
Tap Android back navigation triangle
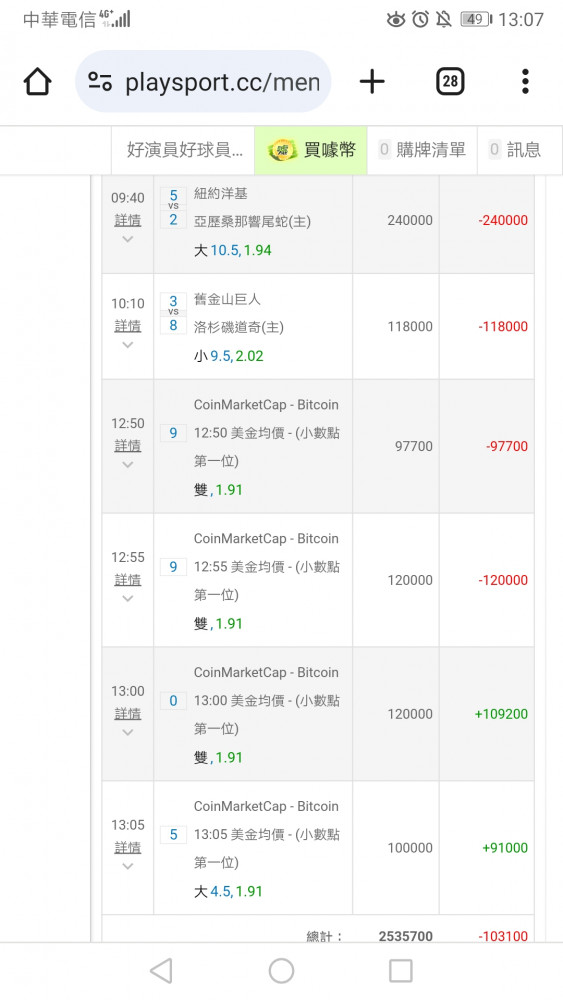161,971
